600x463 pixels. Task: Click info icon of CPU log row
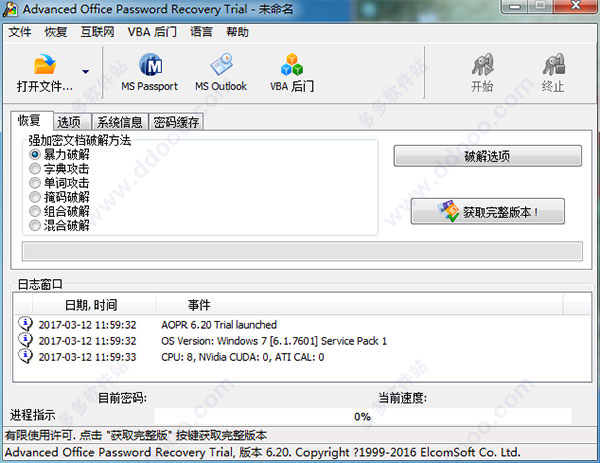(26, 356)
